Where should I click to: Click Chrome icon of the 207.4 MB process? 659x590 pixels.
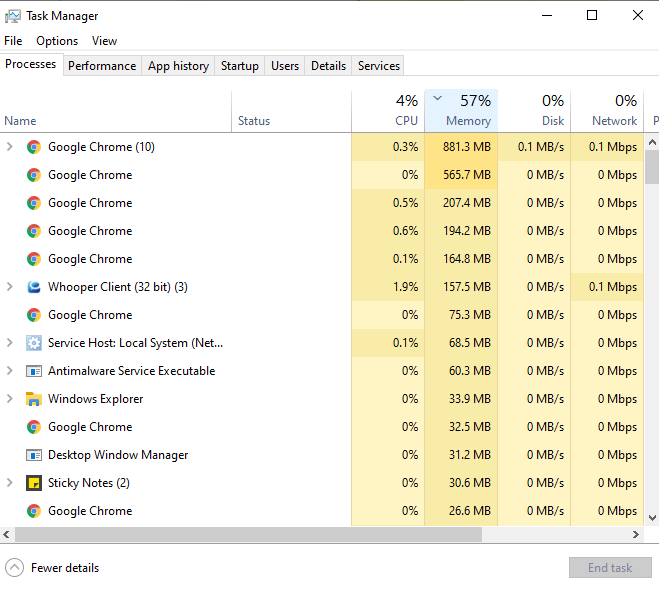34,203
